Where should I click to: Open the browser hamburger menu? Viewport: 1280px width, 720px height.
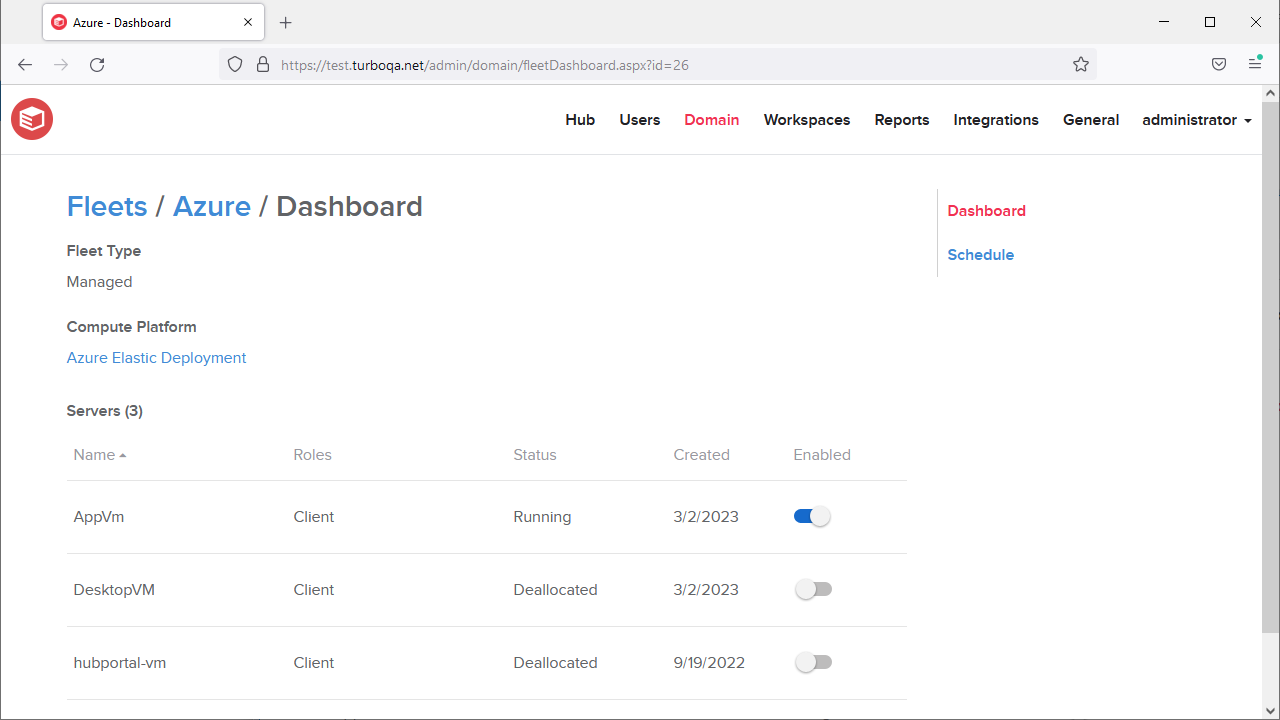(1255, 64)
